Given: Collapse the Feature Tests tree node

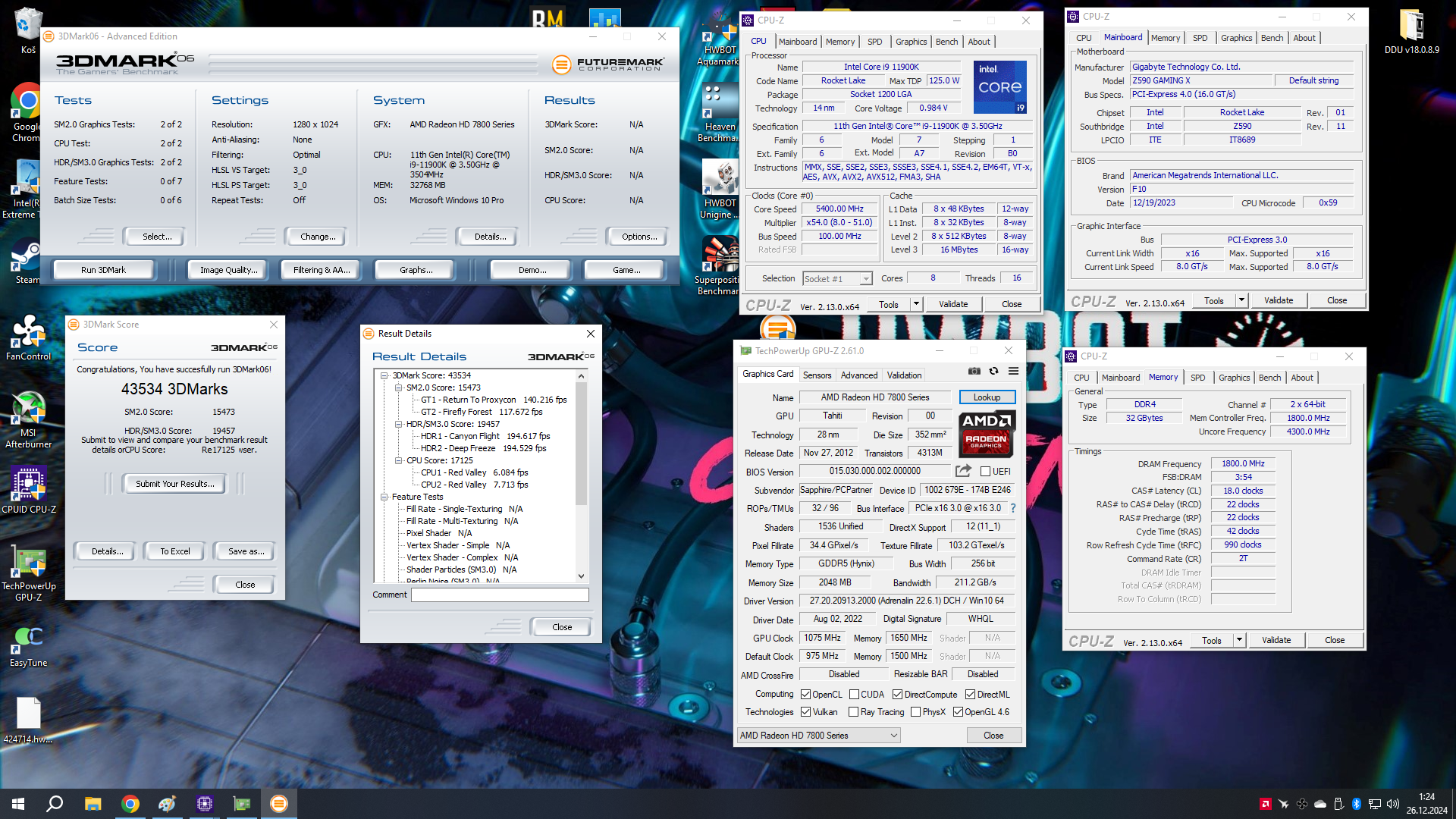Looking at the screenshot, I should (384, 497).
